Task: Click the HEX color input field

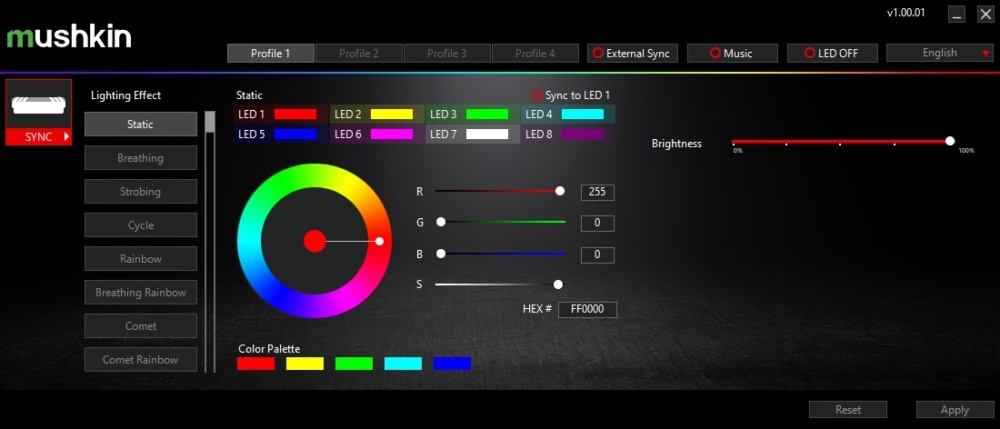Action: (587, 310)
